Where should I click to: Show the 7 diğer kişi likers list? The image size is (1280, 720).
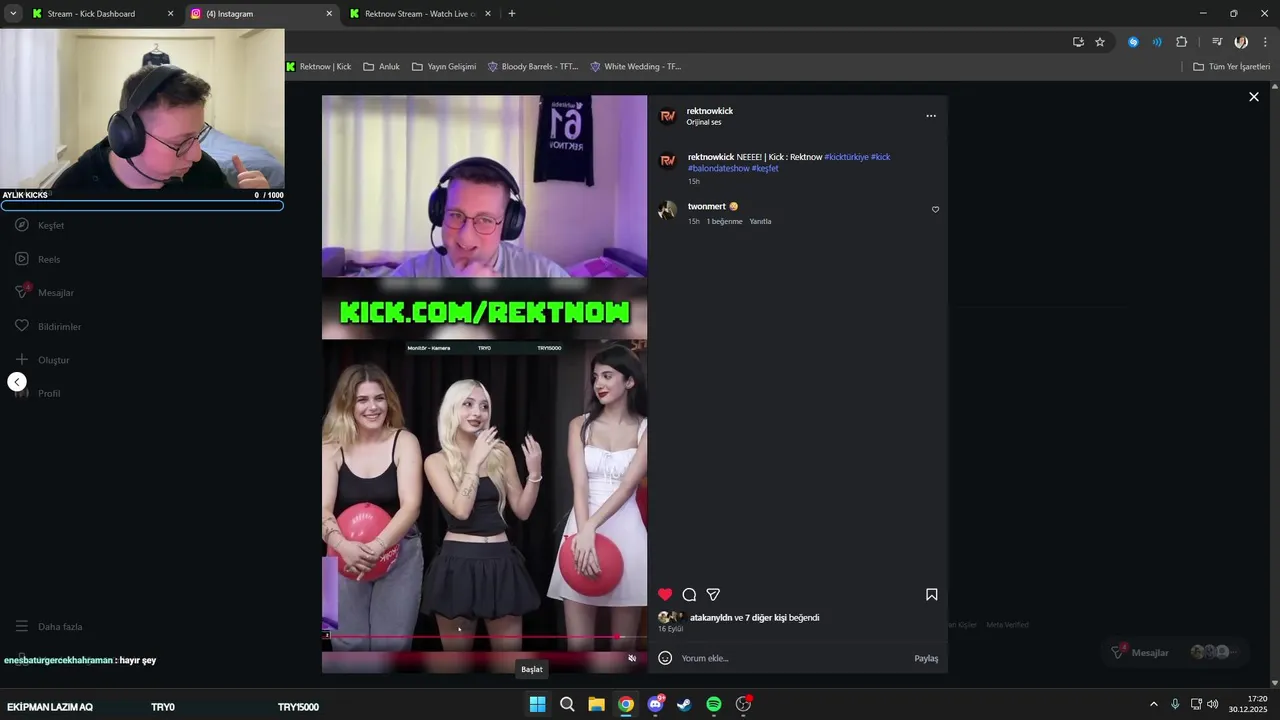tap(766, 618)
